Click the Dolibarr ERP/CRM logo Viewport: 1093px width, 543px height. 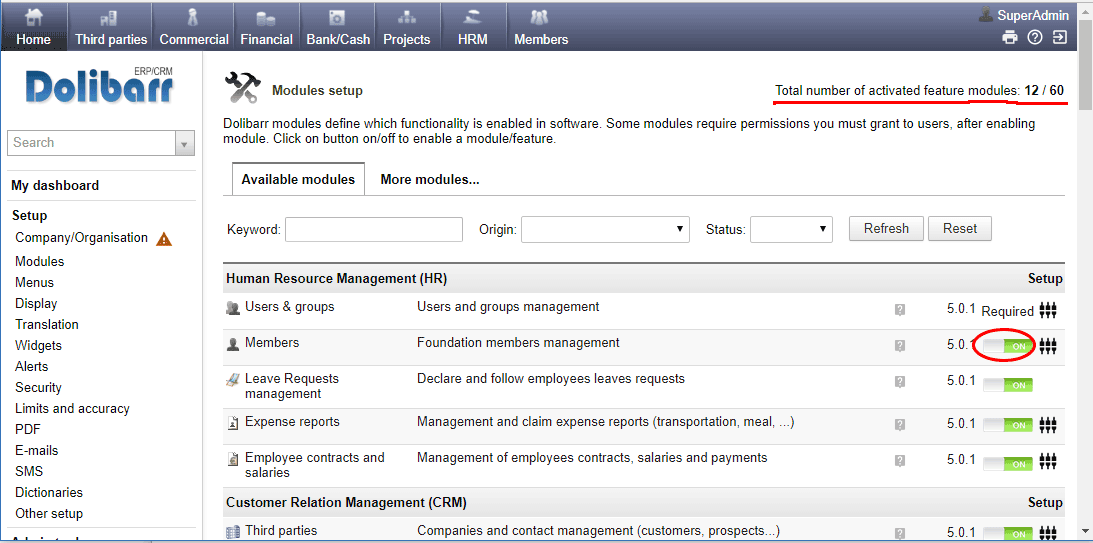coord(99,87)
